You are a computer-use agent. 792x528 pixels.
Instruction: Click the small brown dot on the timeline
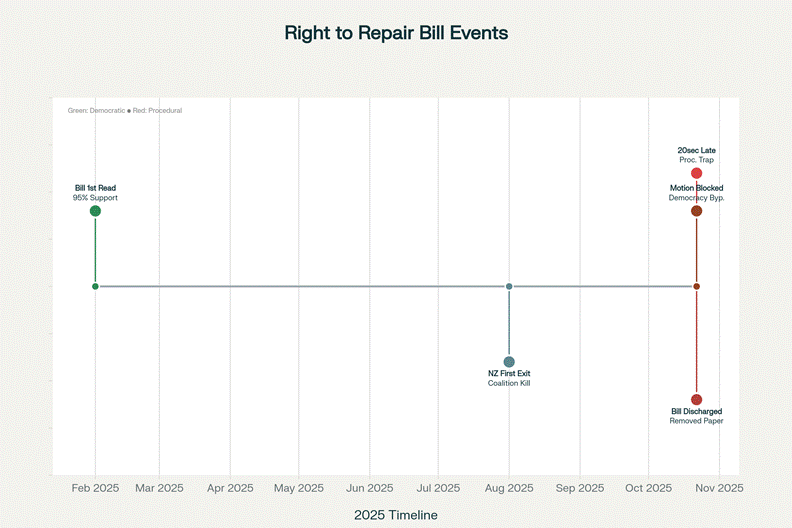696,286
